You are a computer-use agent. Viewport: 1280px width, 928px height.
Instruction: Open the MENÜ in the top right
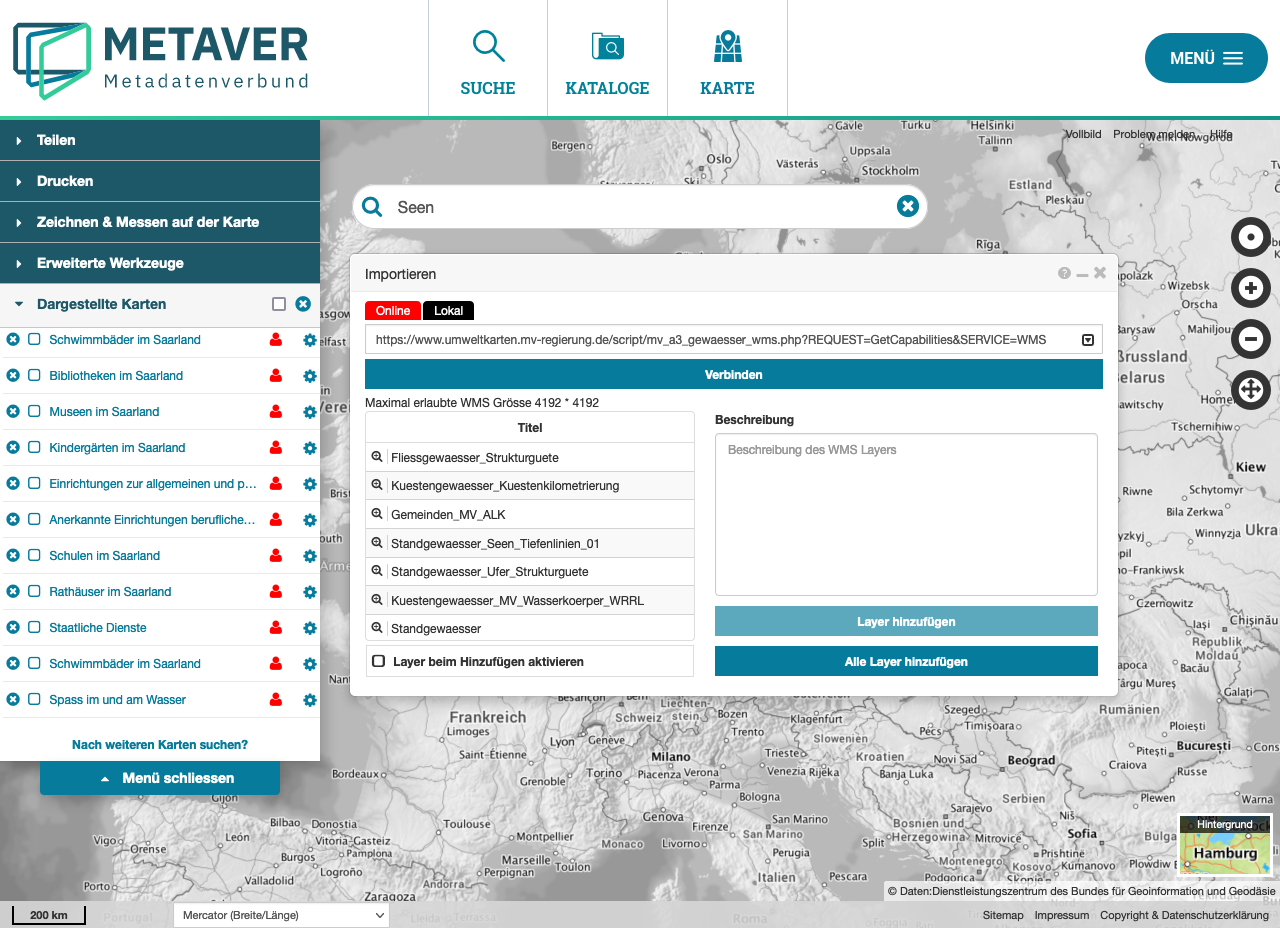tap(1206, 57)
